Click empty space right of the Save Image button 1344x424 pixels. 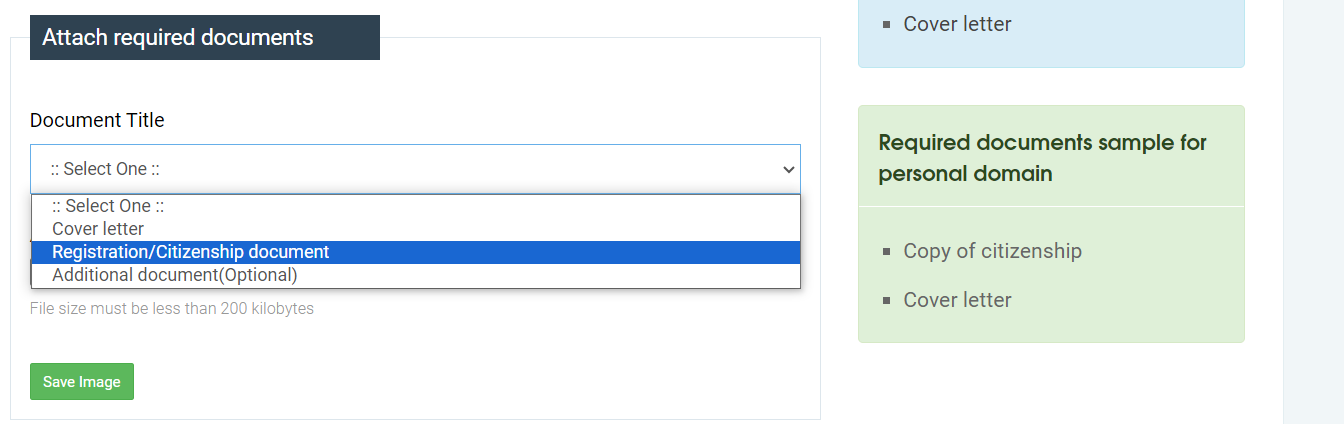pos(450,382)
